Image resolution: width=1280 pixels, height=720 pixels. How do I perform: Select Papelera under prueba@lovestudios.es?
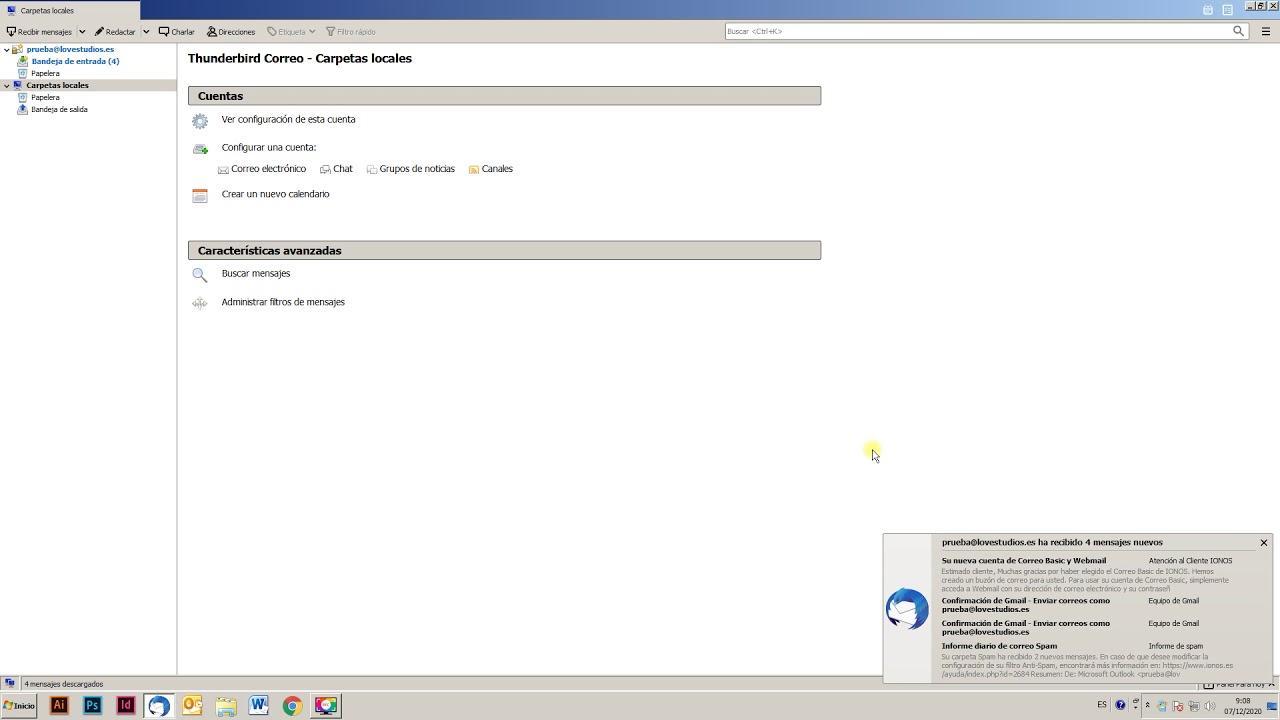click(x=45, y=73)
